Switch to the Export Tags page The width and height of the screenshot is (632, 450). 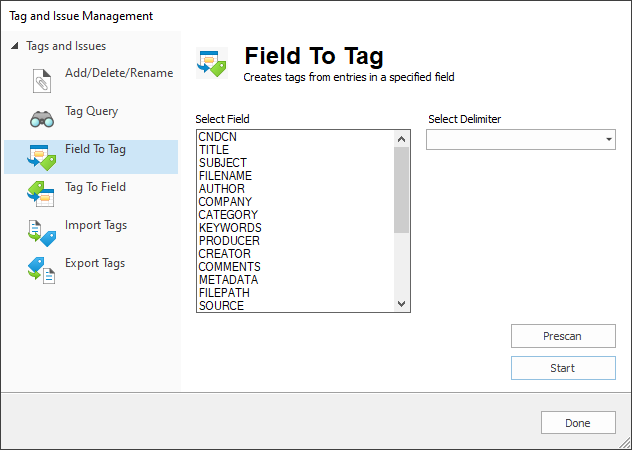(95, 263)
